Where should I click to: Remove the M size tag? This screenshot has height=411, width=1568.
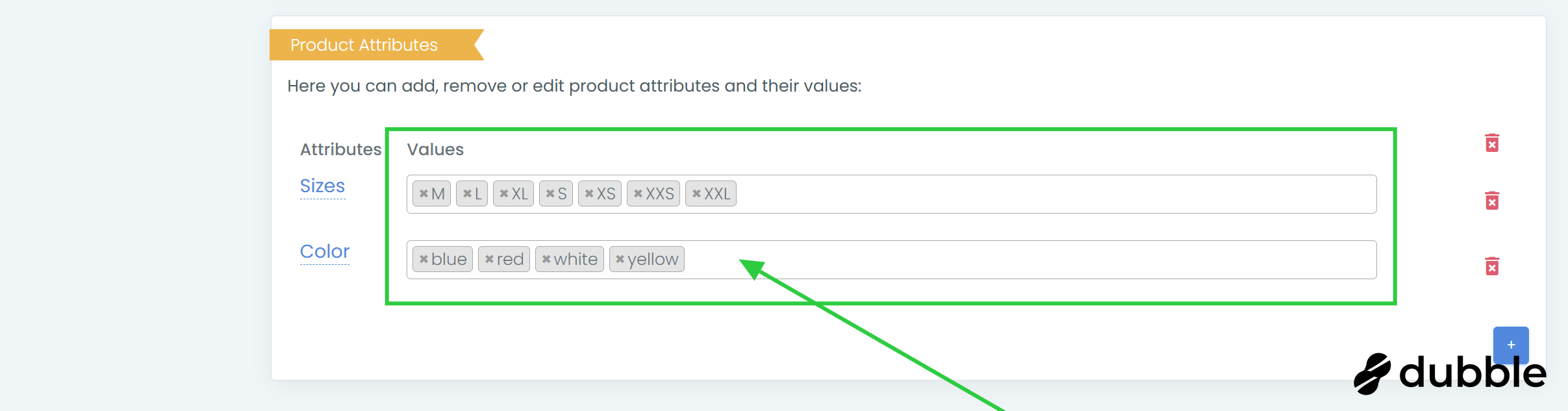point(424,193)
